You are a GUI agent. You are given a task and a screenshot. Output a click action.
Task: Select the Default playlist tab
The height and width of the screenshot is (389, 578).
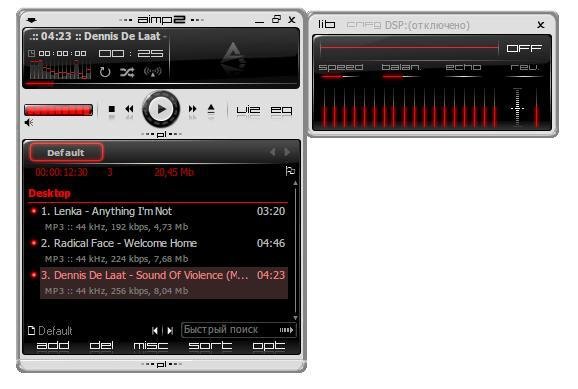[x=66, y=152]
